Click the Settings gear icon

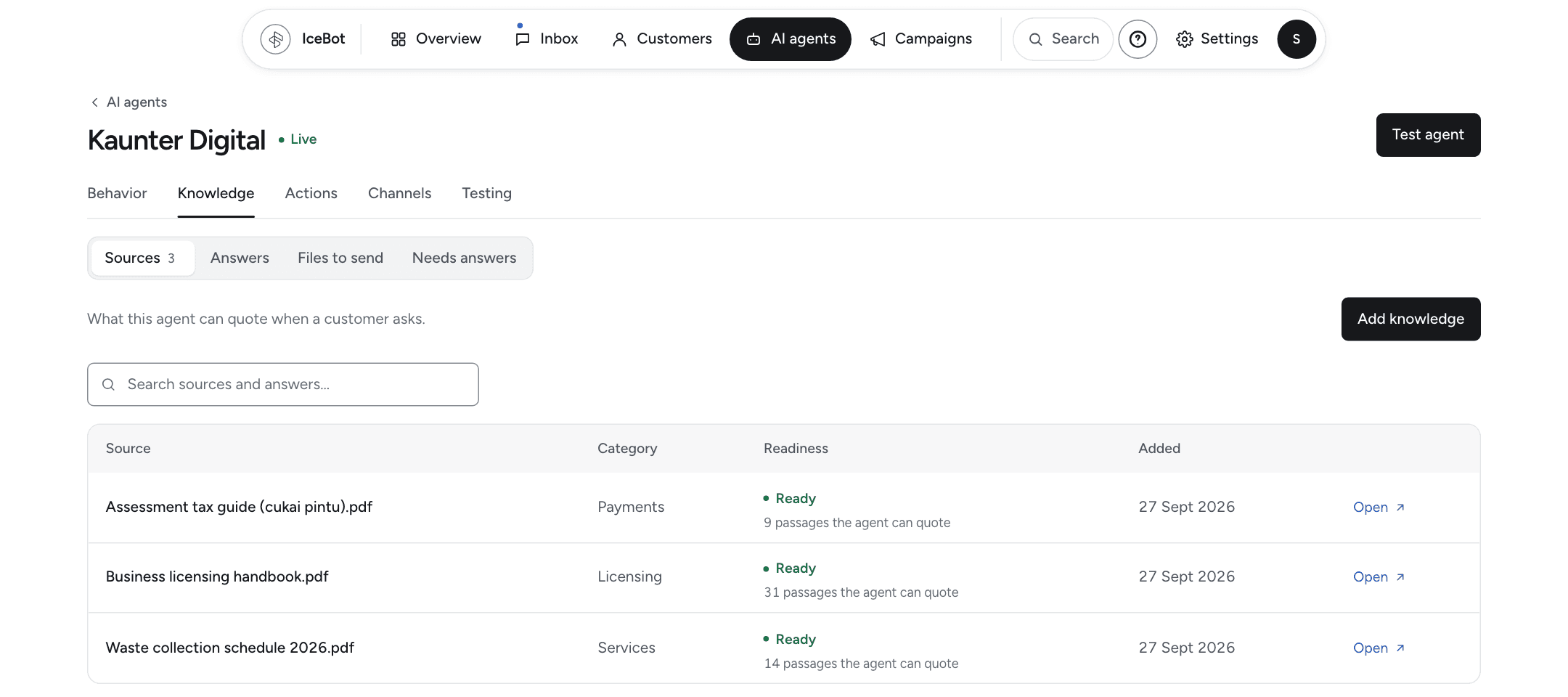tap(1185, 39)
